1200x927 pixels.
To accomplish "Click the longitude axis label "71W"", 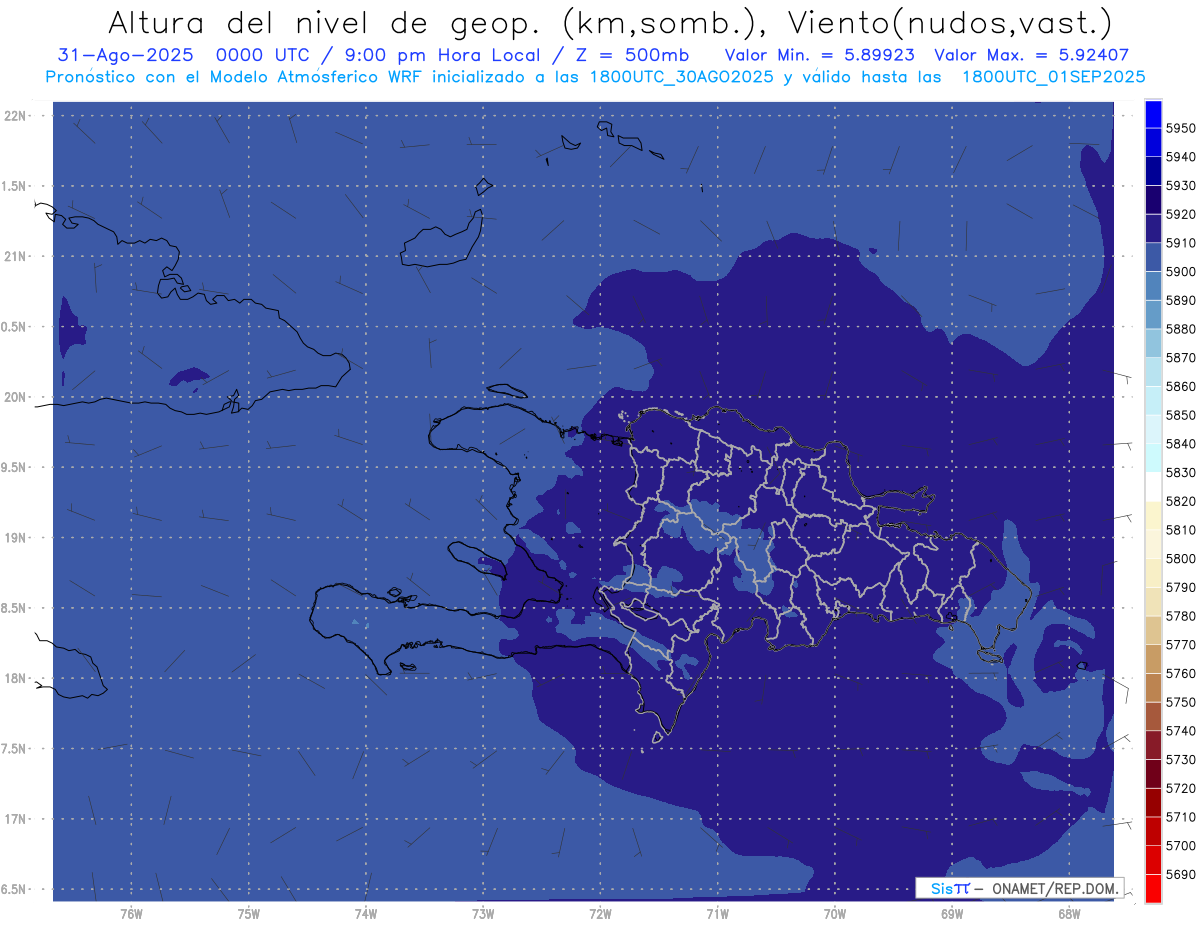I will [717, 913].
